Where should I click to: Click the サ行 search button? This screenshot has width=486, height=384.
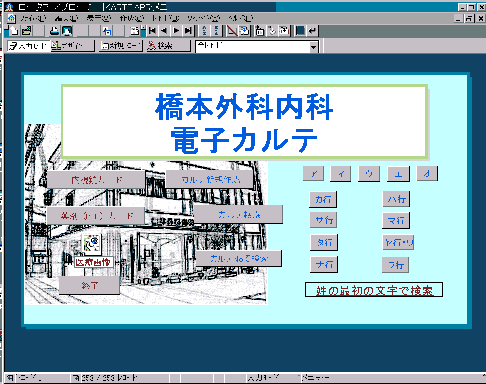(323, 220)
